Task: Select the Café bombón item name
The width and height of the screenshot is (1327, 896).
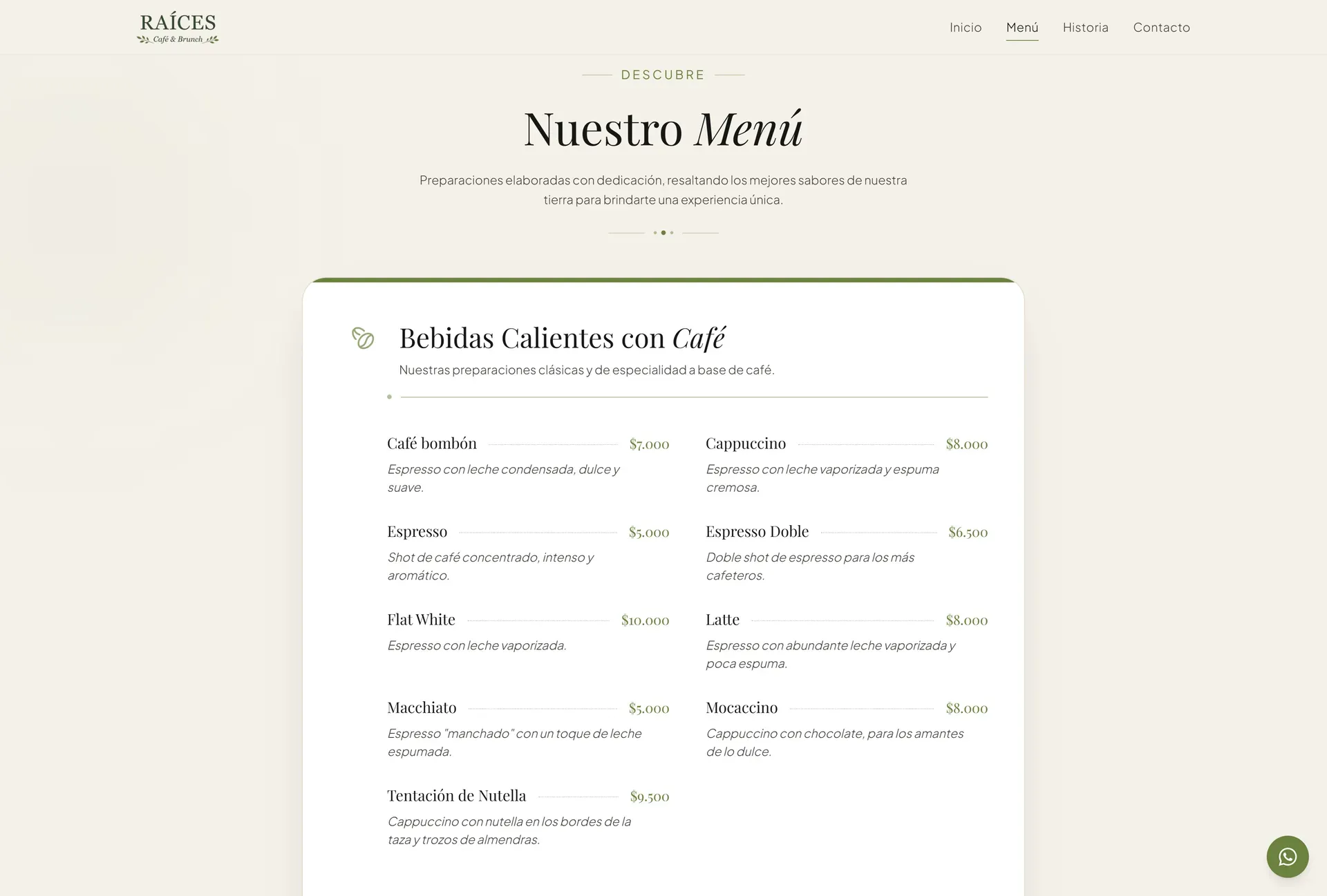Action: coord(432,444)
